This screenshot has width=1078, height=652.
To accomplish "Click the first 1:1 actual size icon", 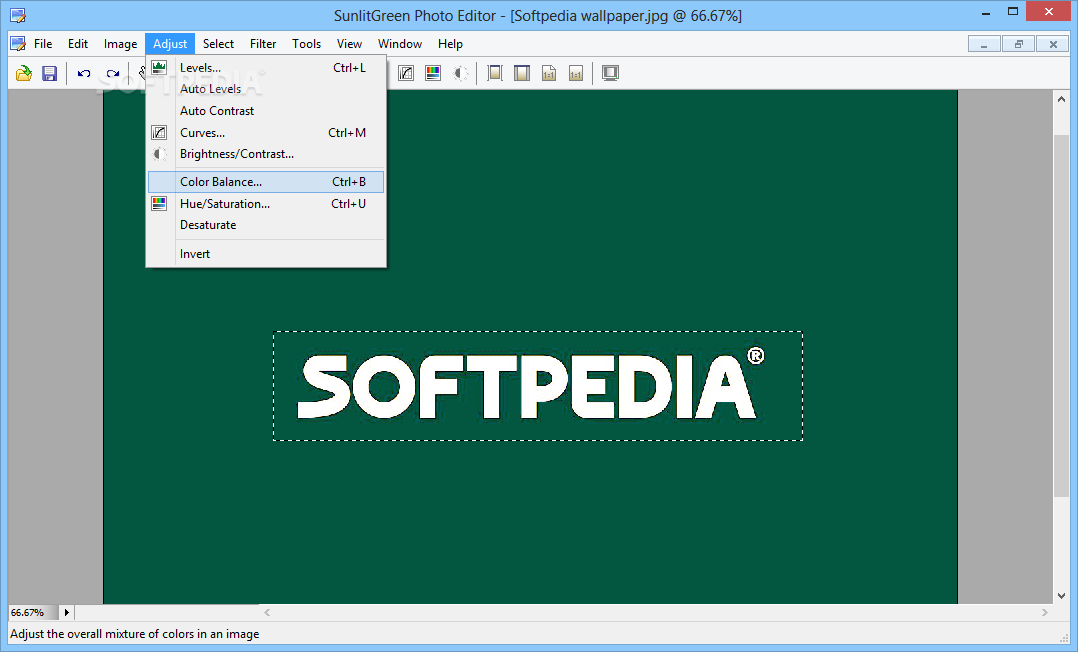I will point(549,73).
